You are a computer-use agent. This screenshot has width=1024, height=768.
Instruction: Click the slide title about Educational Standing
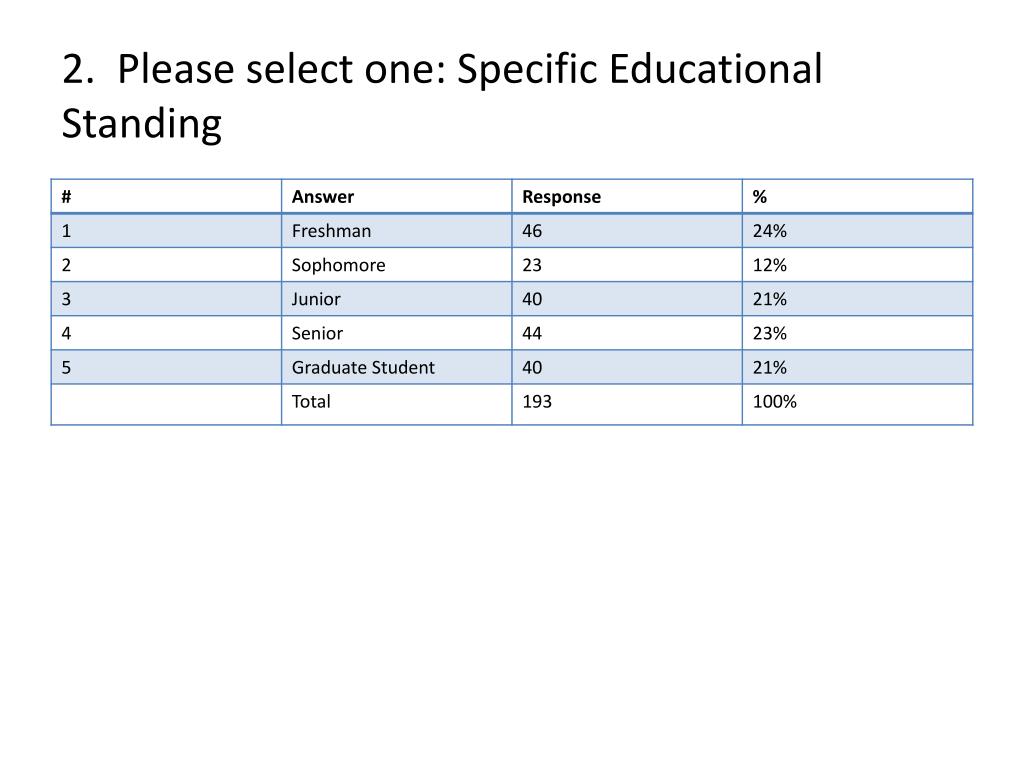coord(442,96)
